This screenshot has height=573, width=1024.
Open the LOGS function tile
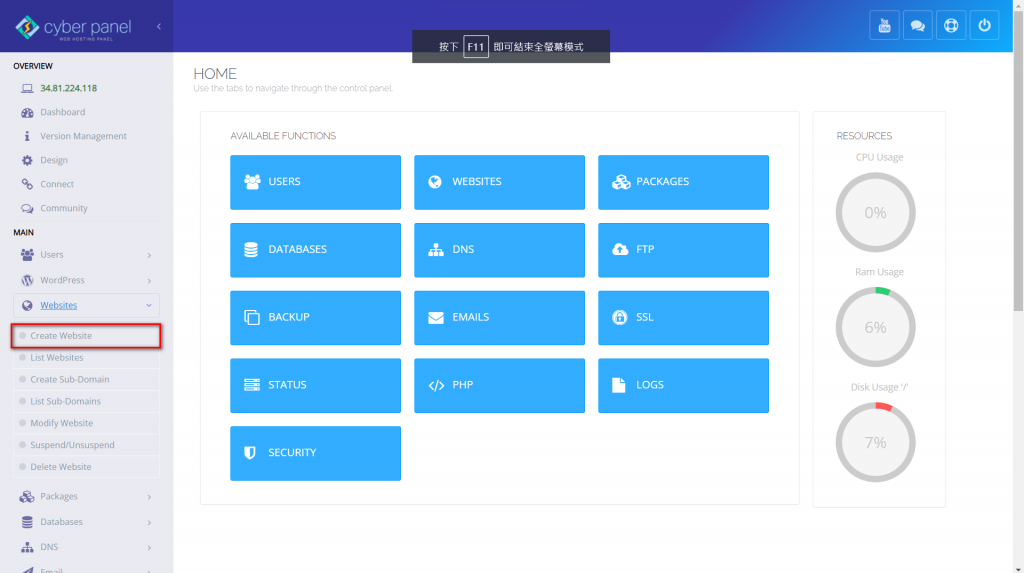[x=683, y=385]
